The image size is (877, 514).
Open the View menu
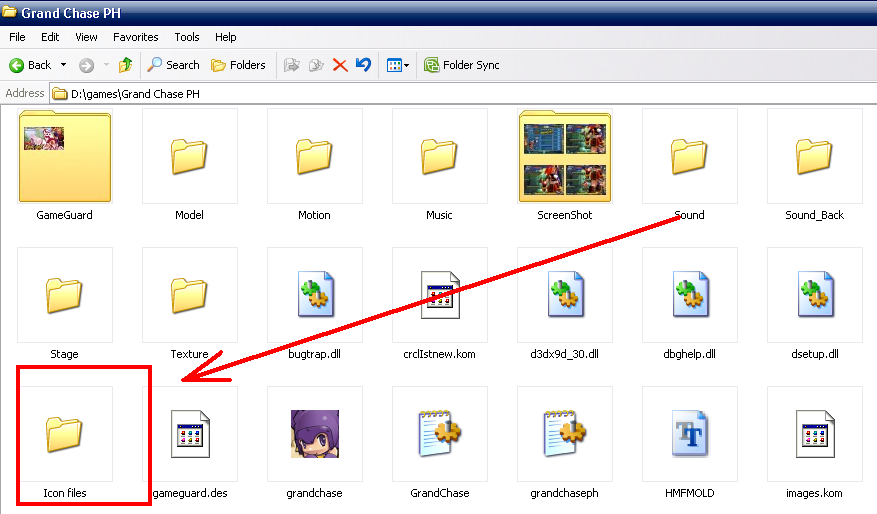(x=86, y=37)
